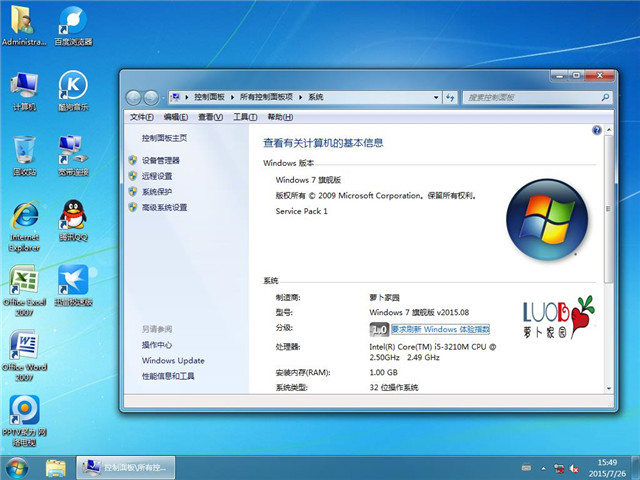The height and width of the screenshot is (480, 640).
Task: Click the window's back navigation button
Action: 134,97
